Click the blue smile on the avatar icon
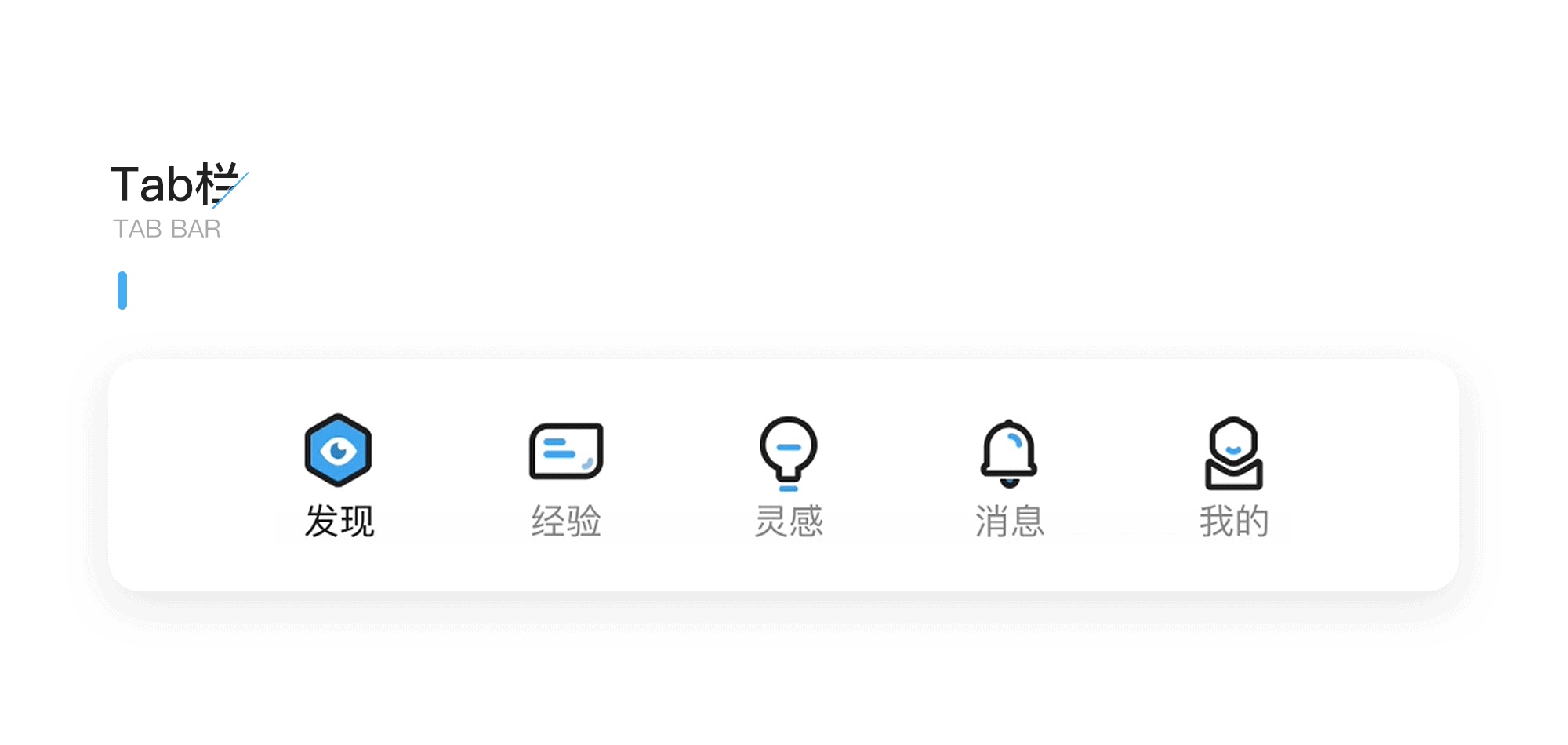The image size is (1568, 745). (1234, 450)
